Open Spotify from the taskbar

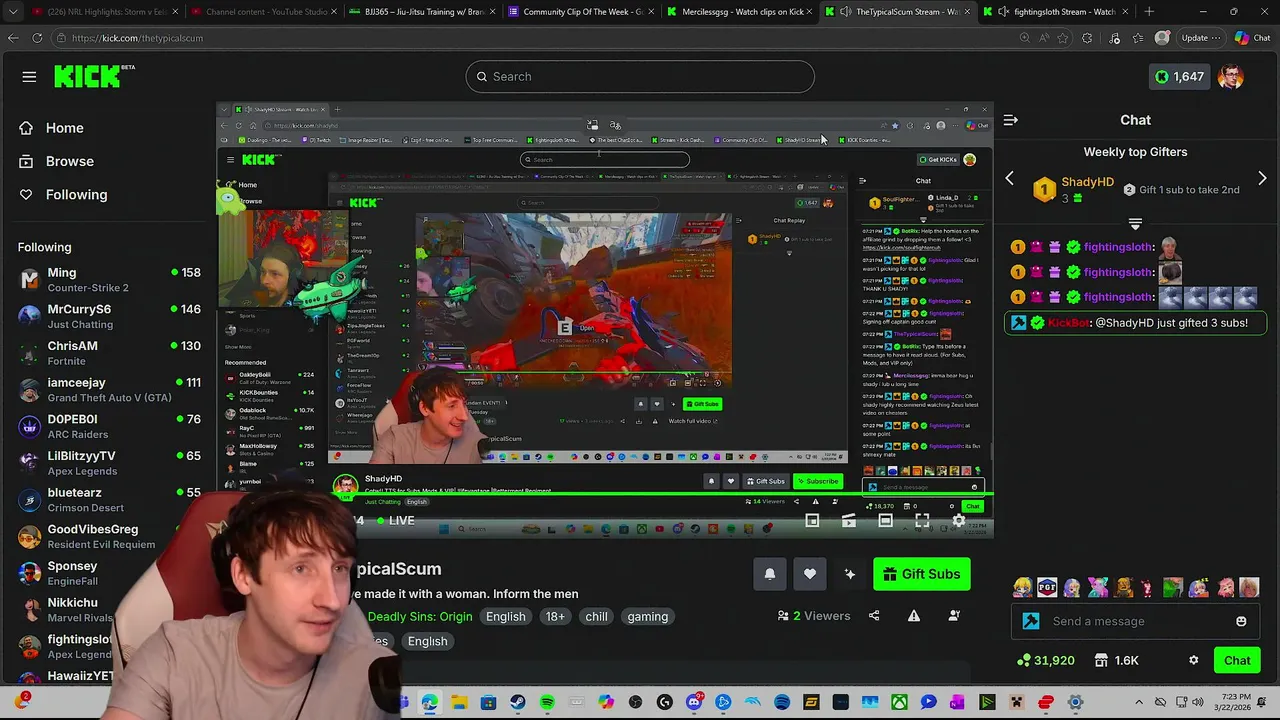[x=547, y=703]
